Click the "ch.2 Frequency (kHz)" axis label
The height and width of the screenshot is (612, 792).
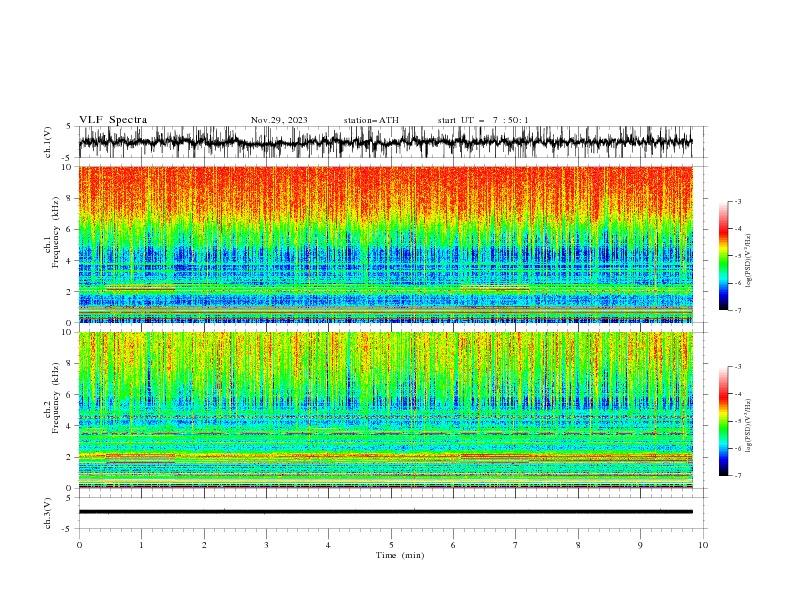pos(52,398)
